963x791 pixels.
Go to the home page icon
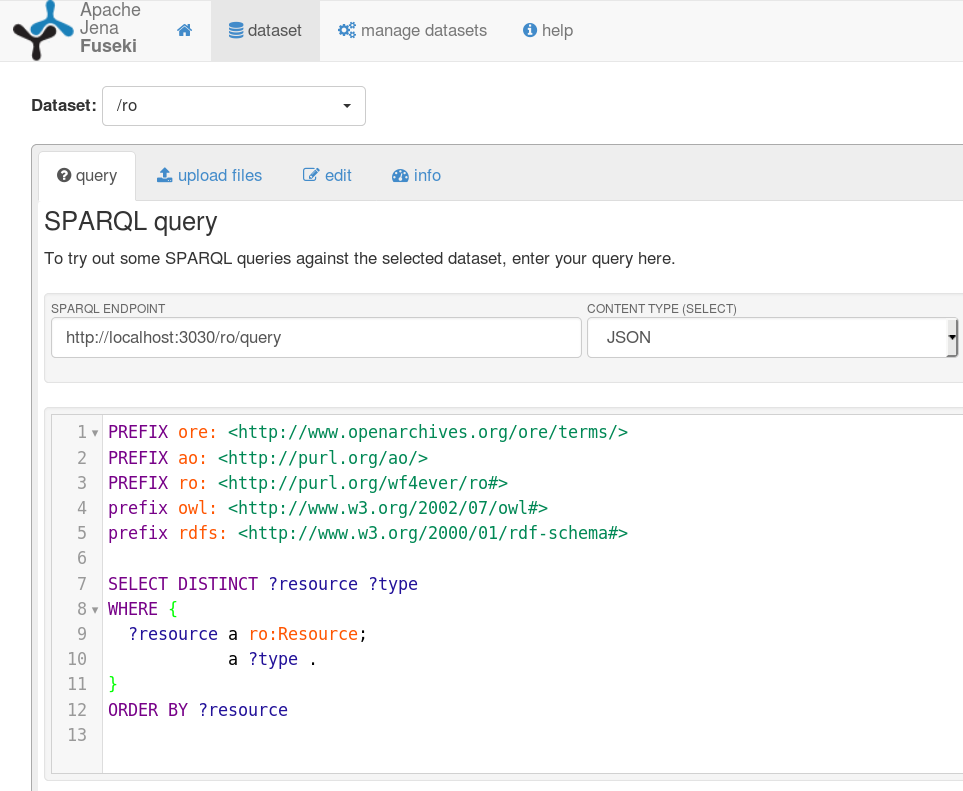point(184,30)
